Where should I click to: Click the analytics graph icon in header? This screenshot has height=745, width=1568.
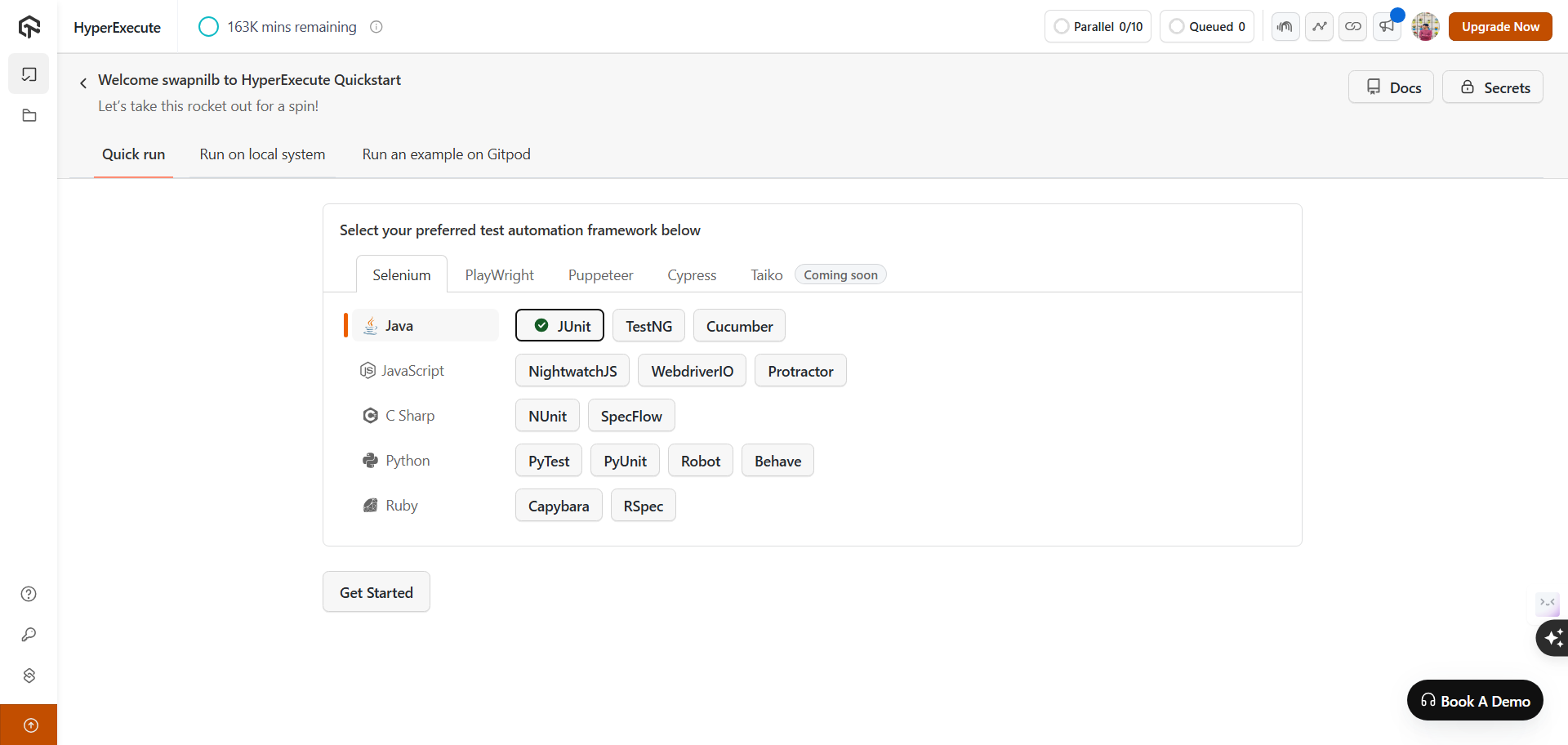click(1320, 26)
